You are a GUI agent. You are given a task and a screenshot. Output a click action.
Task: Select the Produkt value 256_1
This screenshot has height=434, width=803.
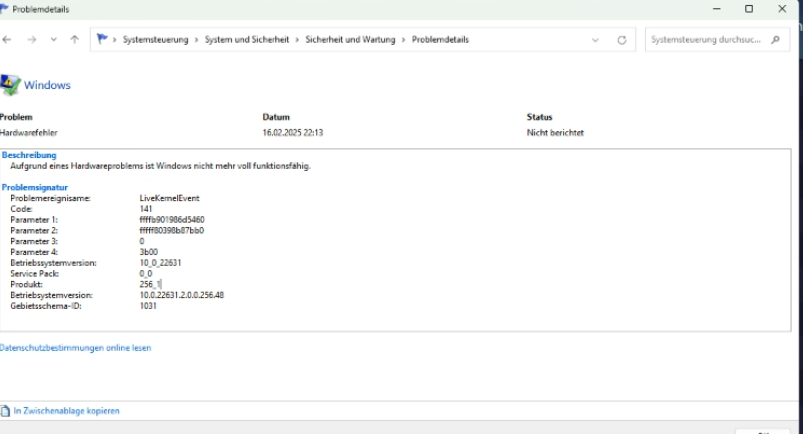pyautogui.click(x=150, y=284)
